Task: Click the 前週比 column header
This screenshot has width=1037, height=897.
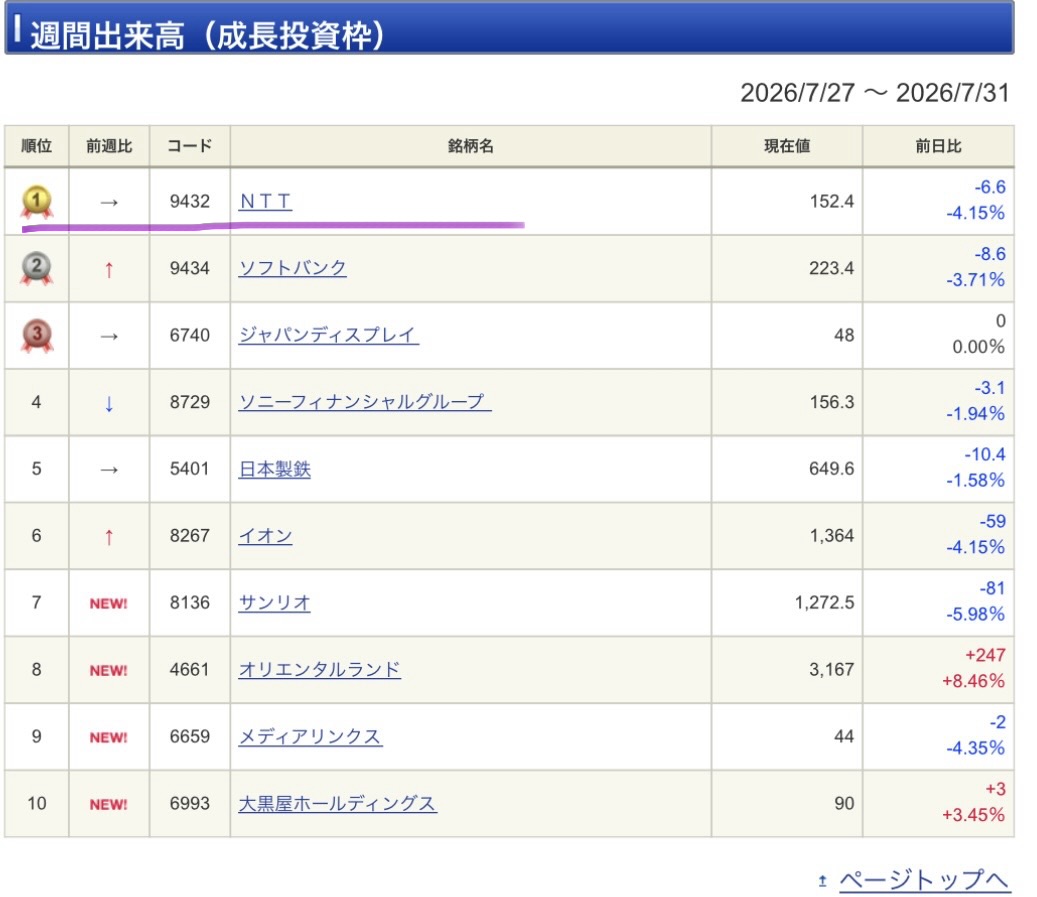Action: point(109,146)
